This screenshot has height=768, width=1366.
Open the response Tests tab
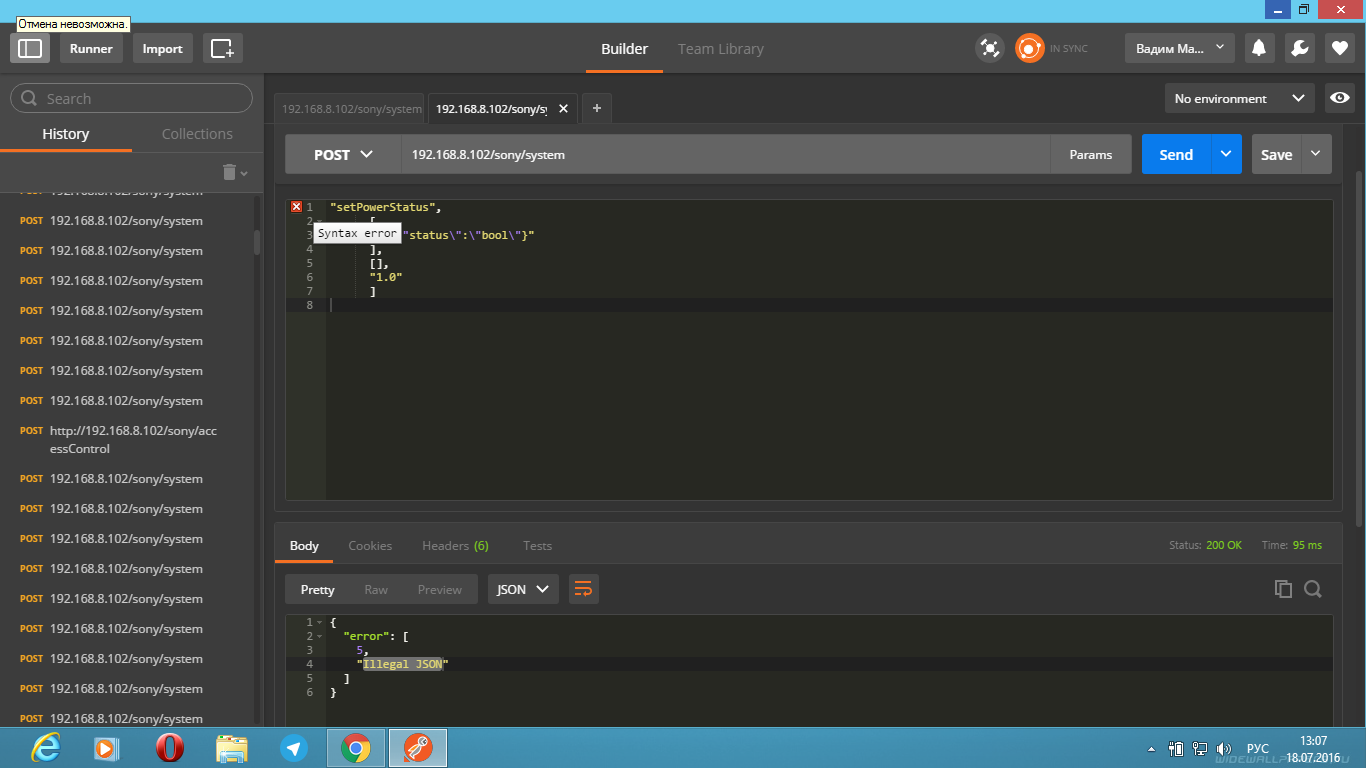pyautogui.click(x=537, y=545)
